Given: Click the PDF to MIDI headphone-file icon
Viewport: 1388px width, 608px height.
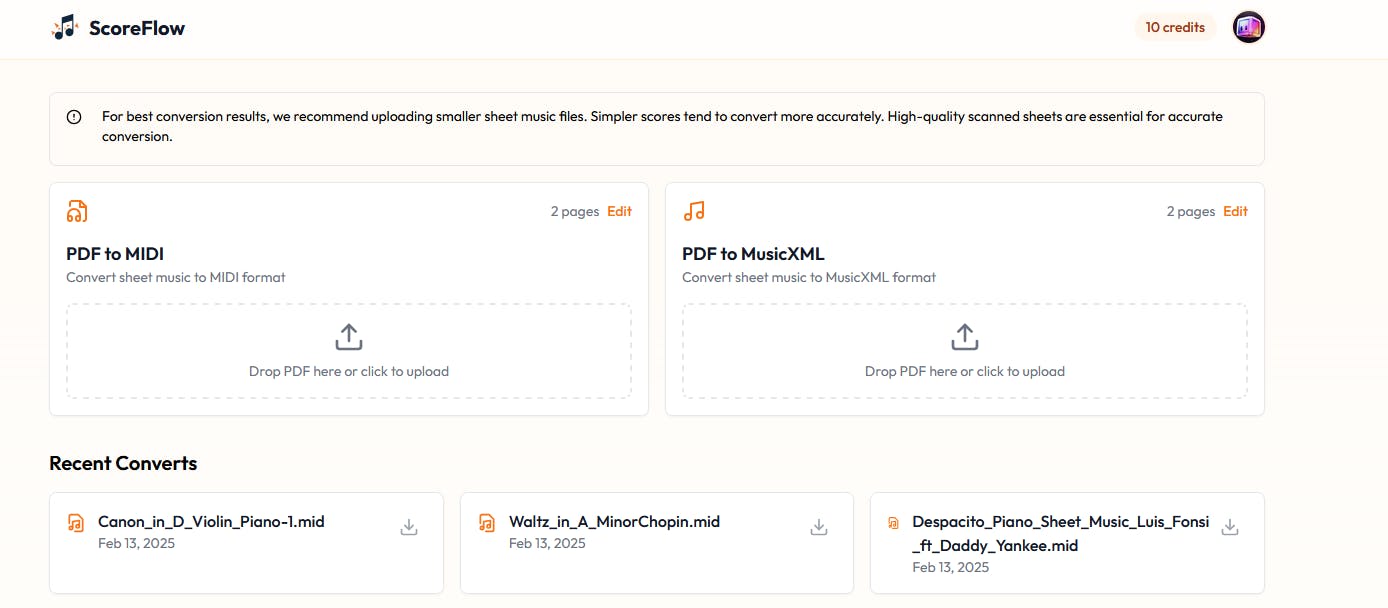Looking at the screenshot, I should (77, 211).
